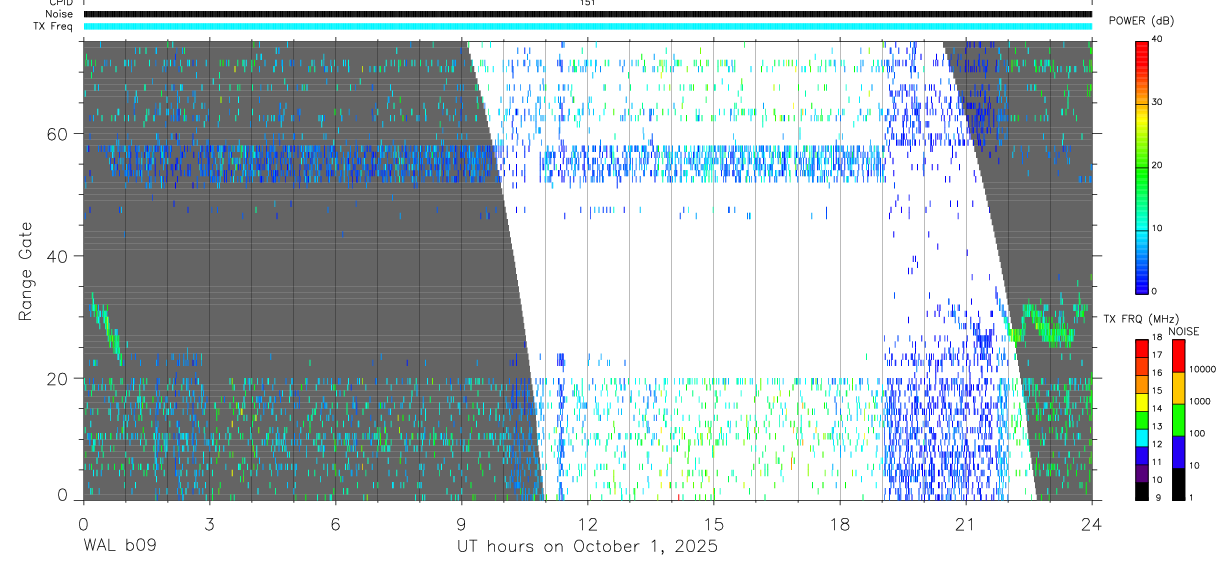Pick the red segment of NOISE colorbar
This screenshot has width=1228, height=567.
coord(1178,356)
